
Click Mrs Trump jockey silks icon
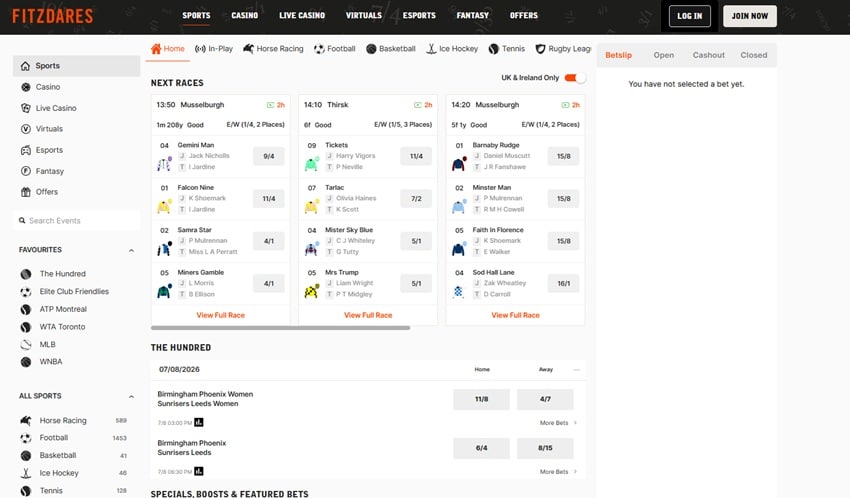pyautogui.click(x=312, y=291)
